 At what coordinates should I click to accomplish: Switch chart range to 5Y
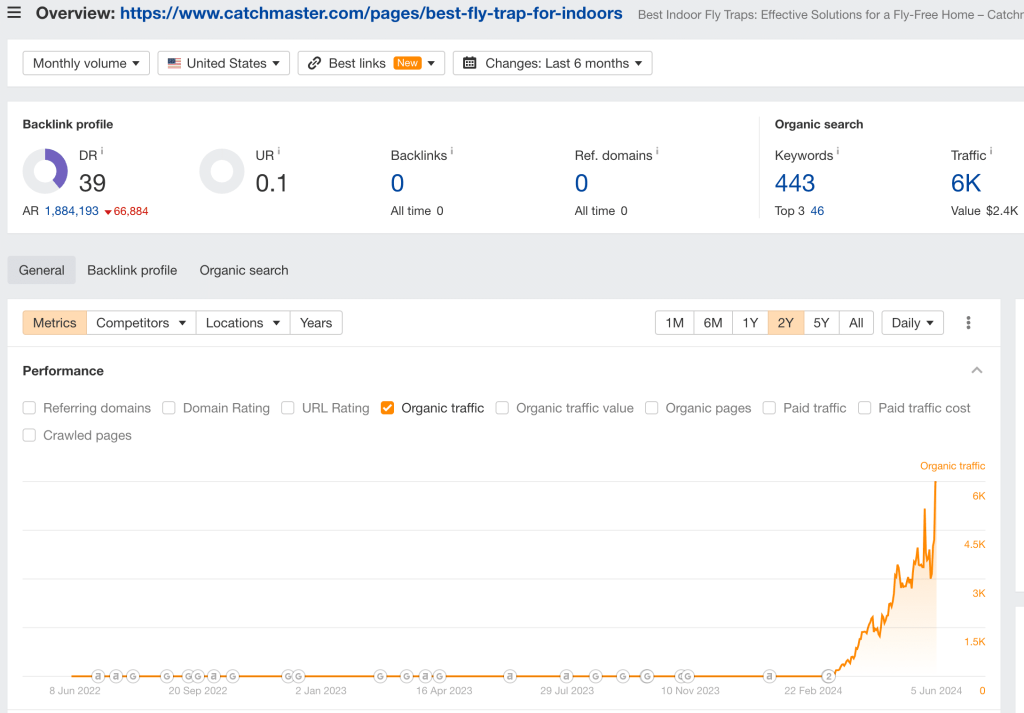click(821, 323)
